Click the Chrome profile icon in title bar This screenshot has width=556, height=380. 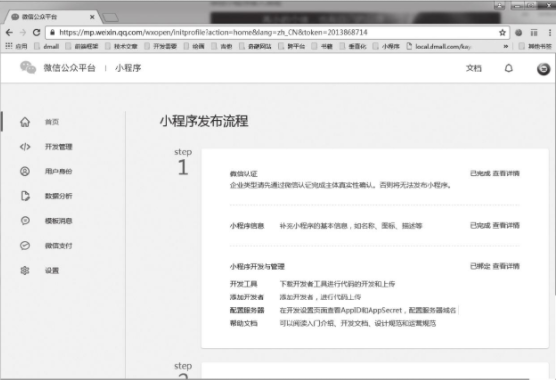coord(500,5)
